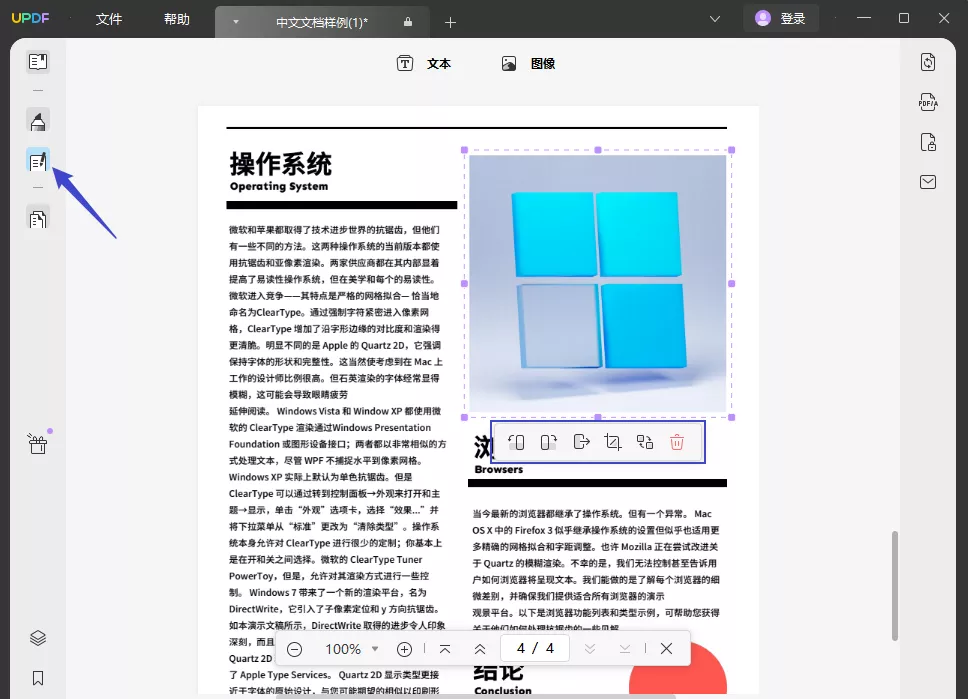This screenshot has height=699, width=968.
Task: Open the Organize Pages tool
Action: (38, 219)
